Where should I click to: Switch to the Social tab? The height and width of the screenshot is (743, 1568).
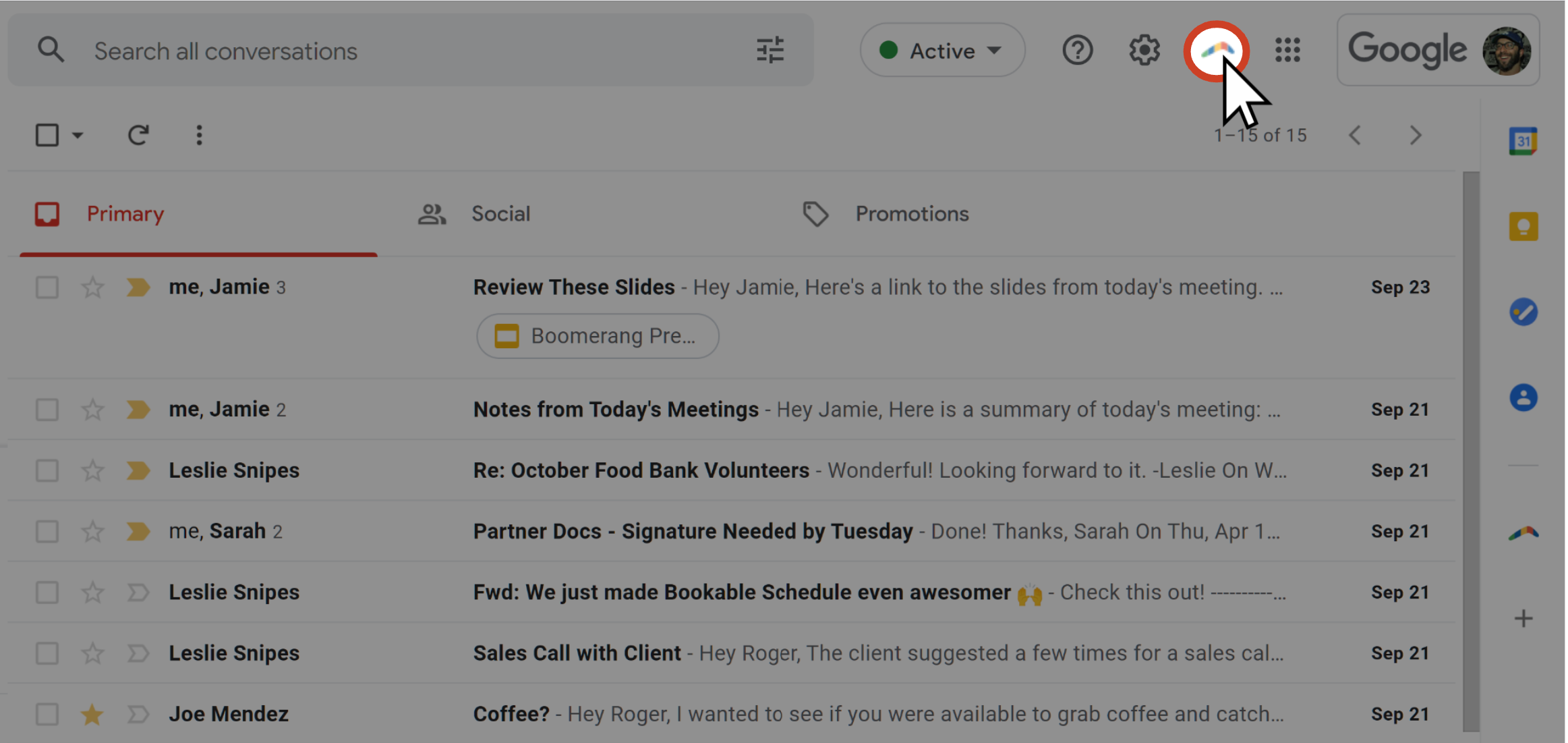tap(500, 214)
